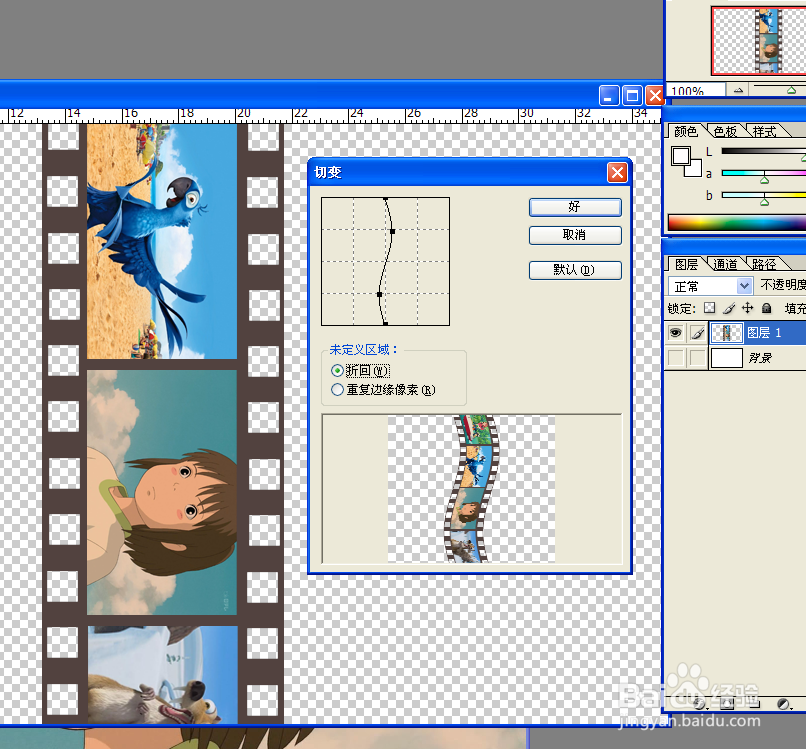Click the Navigator zoom slider handle
This screenshot has width=806, height=749.
pyautogui.click(x=792, y=90)
